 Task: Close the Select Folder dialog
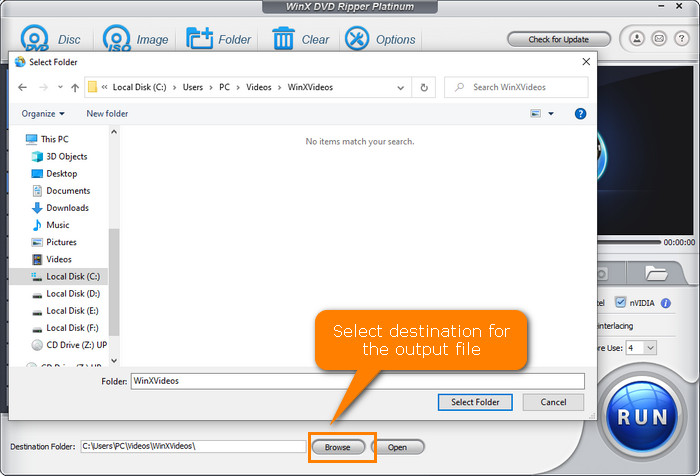586,62
